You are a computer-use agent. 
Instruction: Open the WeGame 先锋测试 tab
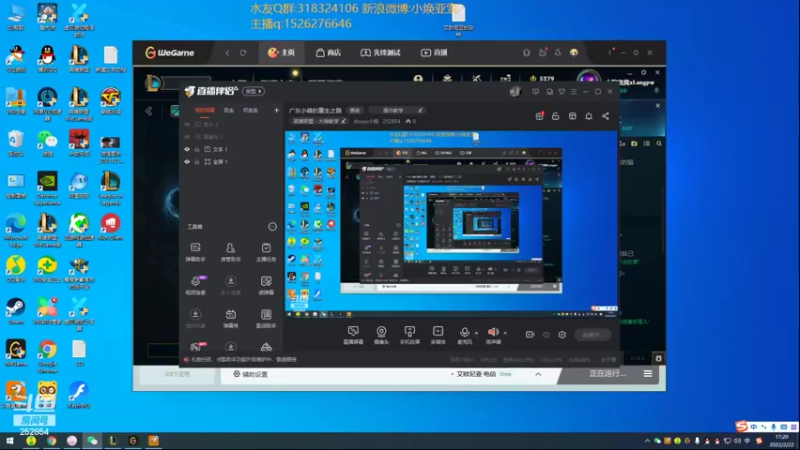click(381, 53)
